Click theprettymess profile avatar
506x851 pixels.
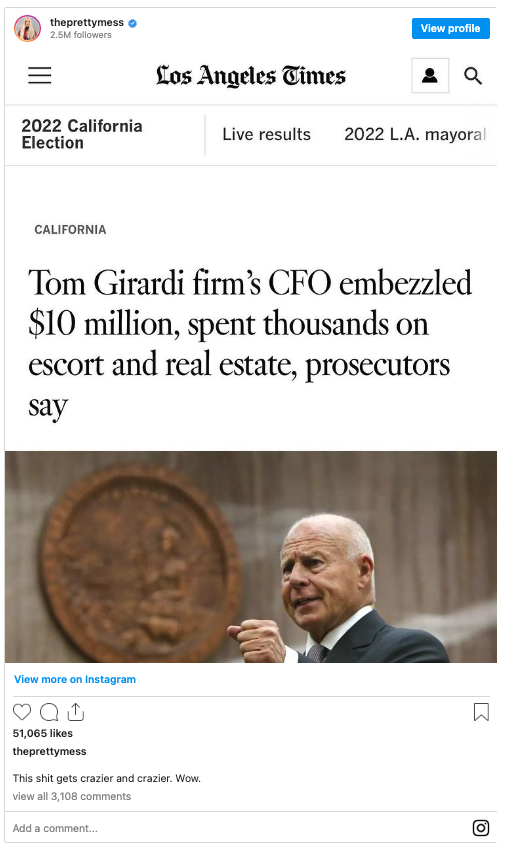coord(27,28)
